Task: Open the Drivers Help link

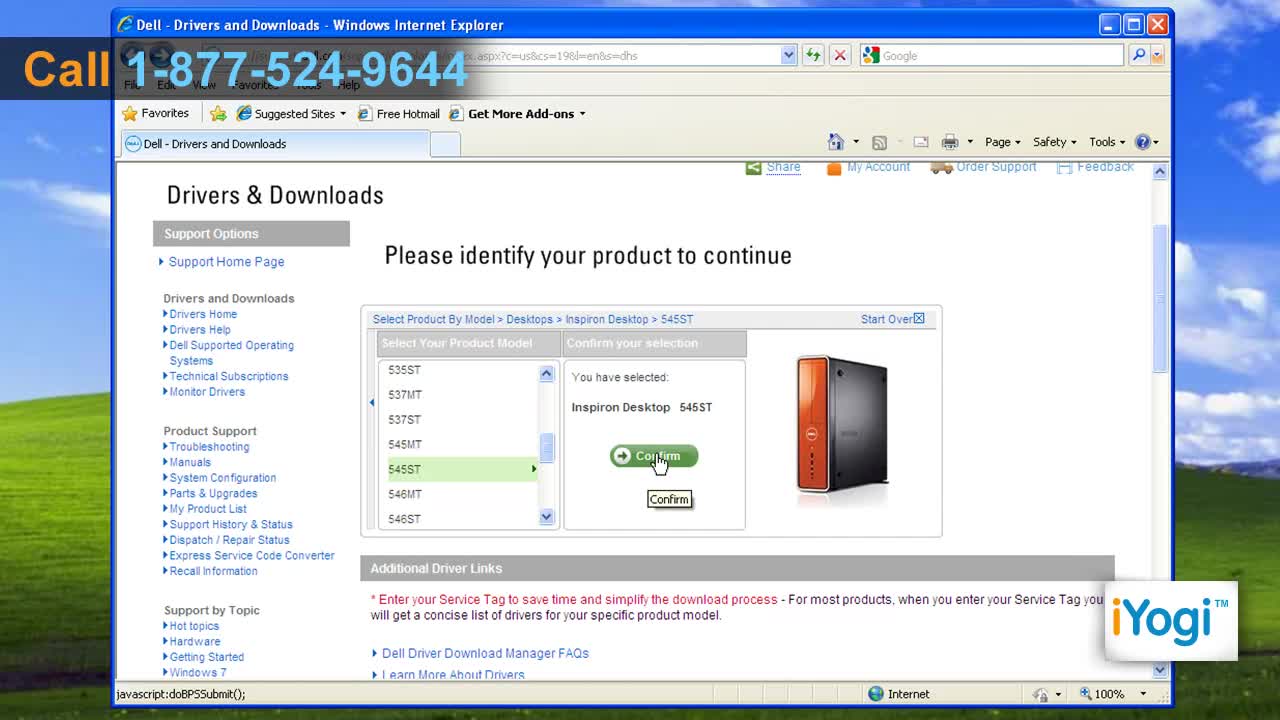Action: click(x=200, y=330)
